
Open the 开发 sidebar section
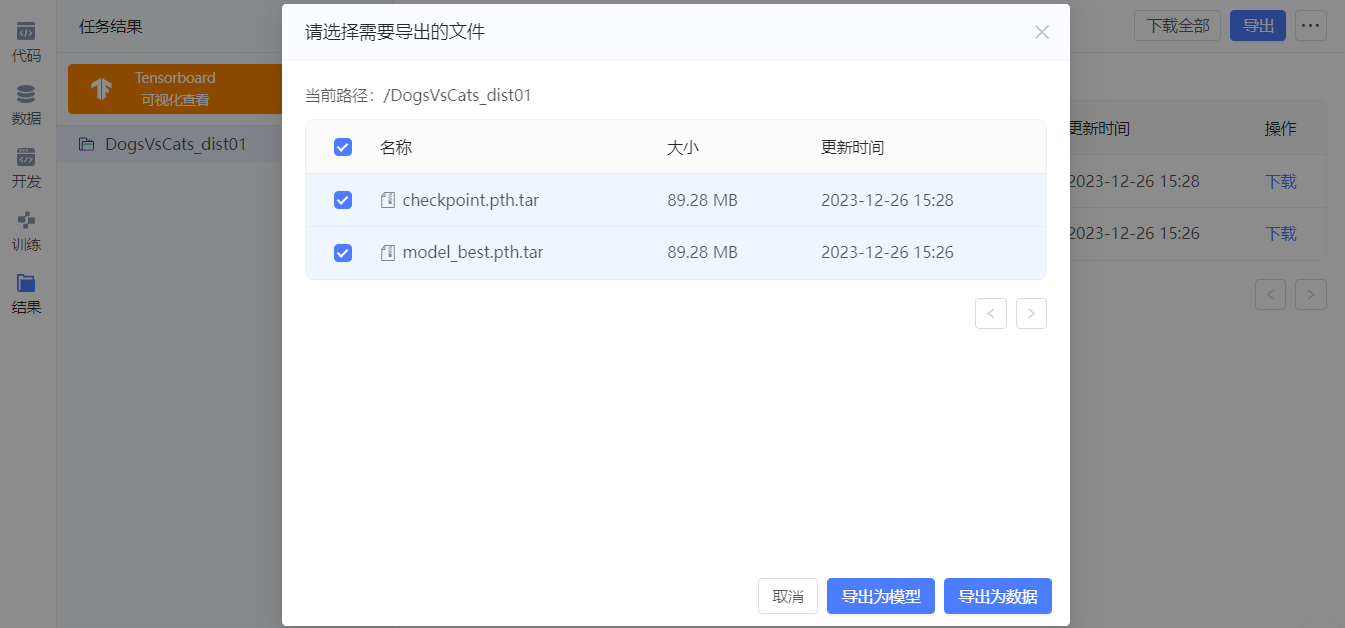[x=27, y=168]
